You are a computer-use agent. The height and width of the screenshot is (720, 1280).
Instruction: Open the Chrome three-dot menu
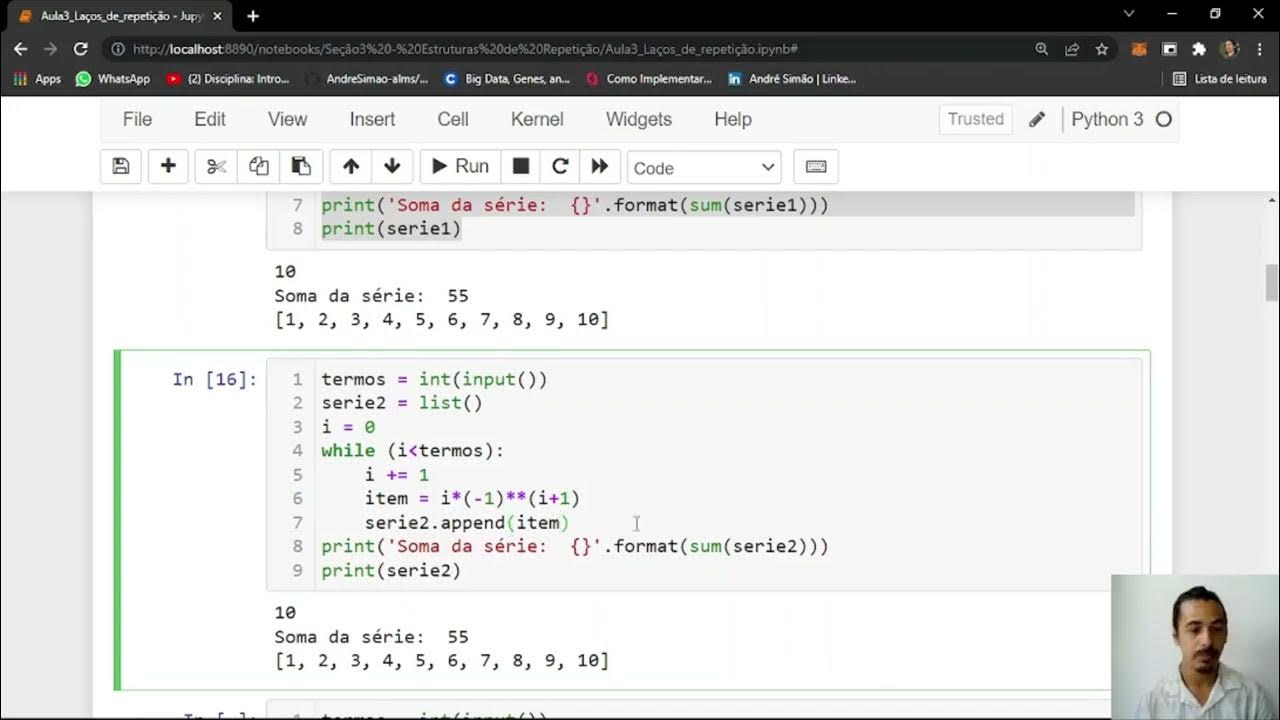tap(1259, 48)
